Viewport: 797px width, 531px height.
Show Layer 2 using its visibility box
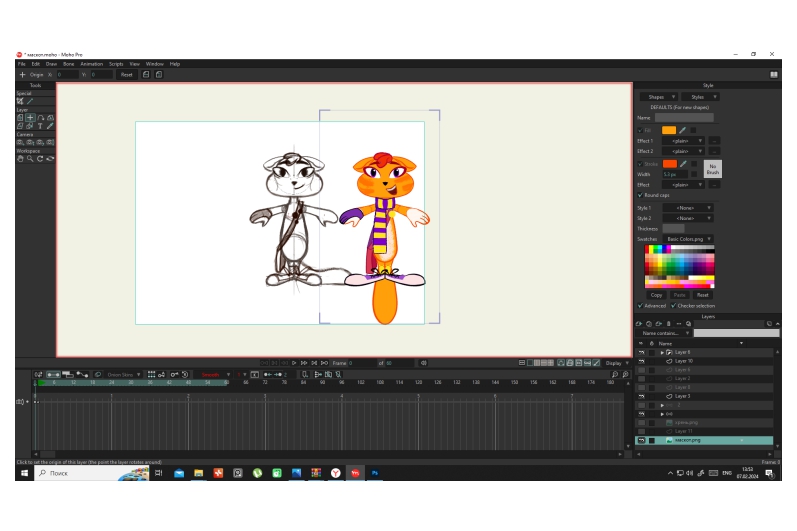641,379
